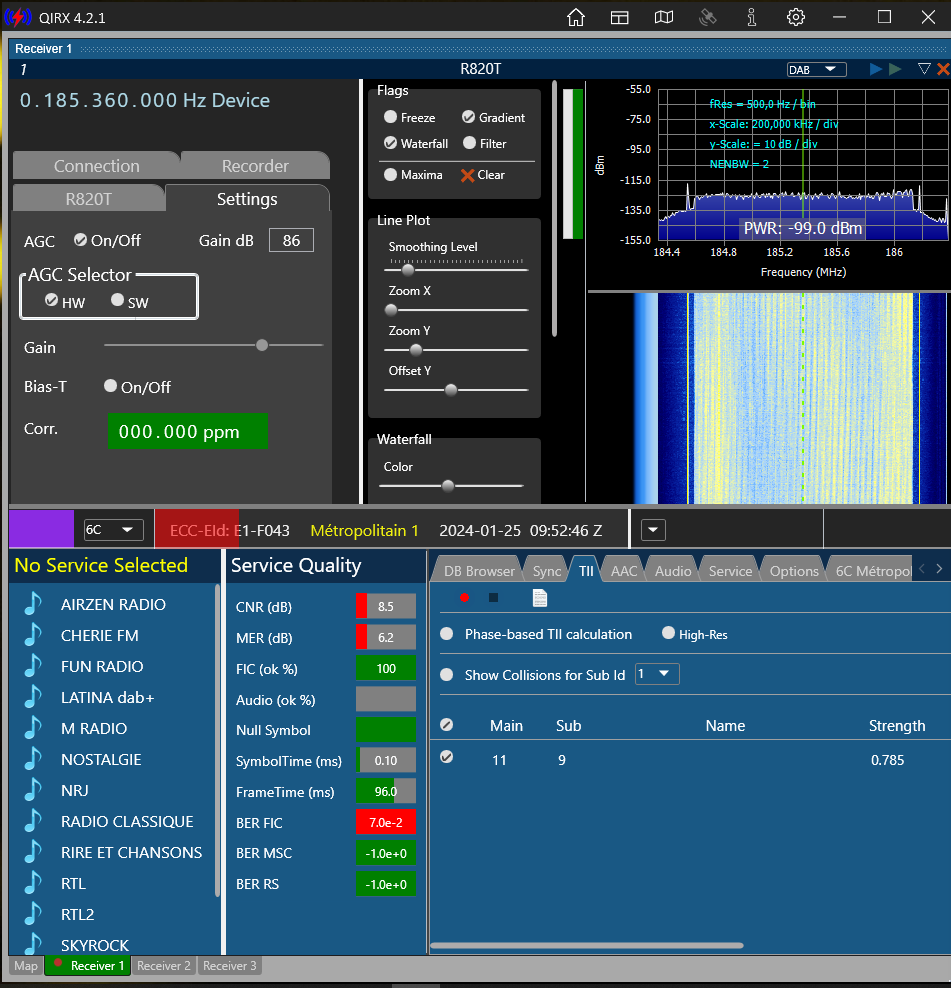Switch to Receiver 3 tab
The height and width of the screenshot is (988, 951).
(229, 965)
